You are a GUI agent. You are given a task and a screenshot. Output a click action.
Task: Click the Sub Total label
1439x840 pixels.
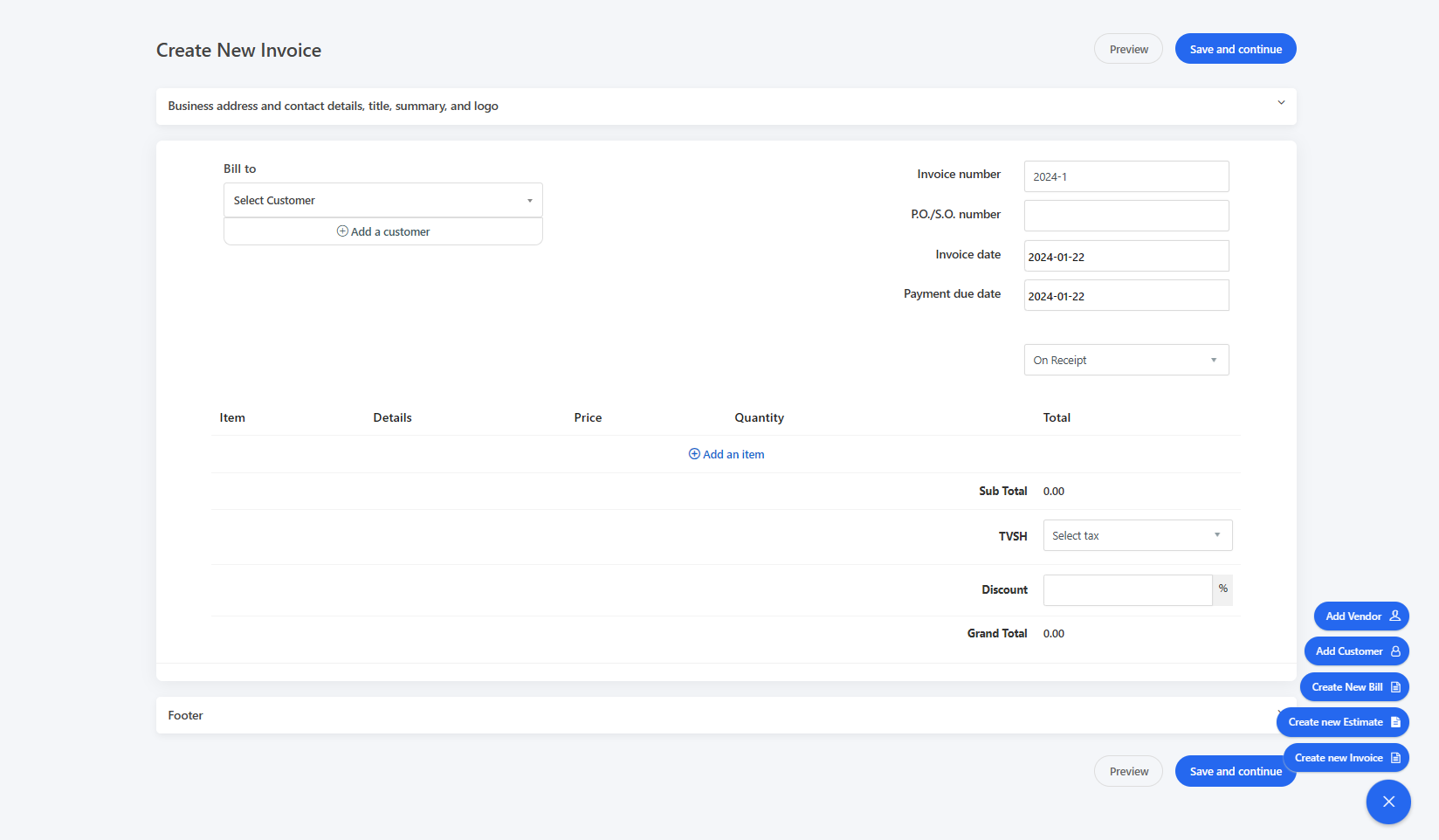[x=1002, y=491]
